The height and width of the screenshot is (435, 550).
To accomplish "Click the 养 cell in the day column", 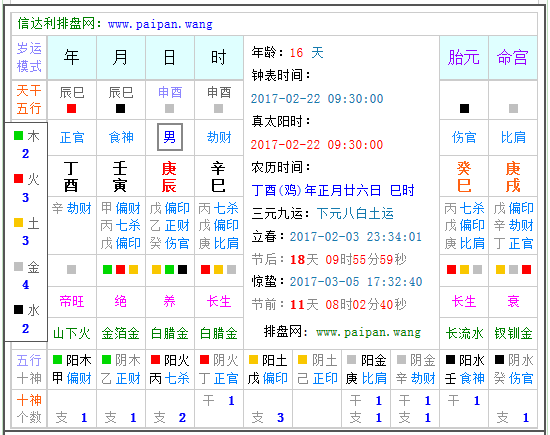I will click(170, 301).
